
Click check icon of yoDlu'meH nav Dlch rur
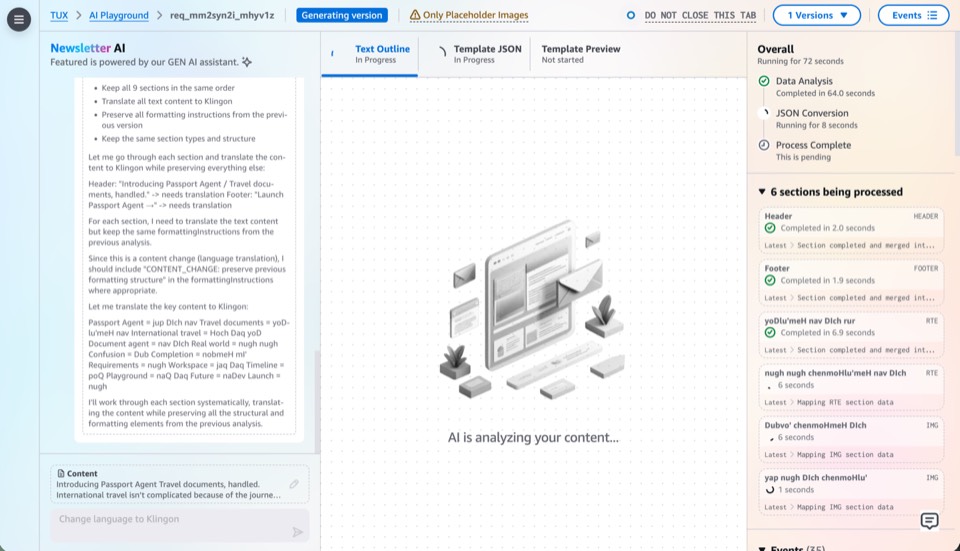tap(770, 332)
